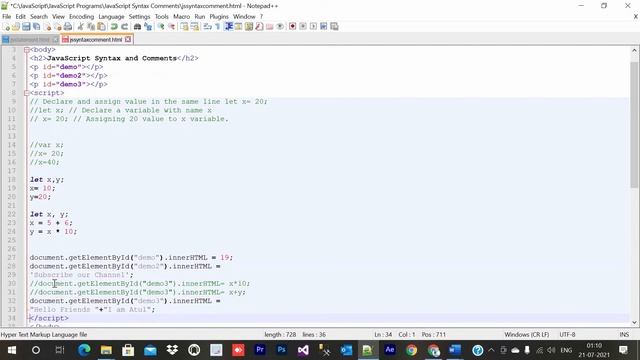
Task: Save the file using the Save icon
Action: point(26,27)
